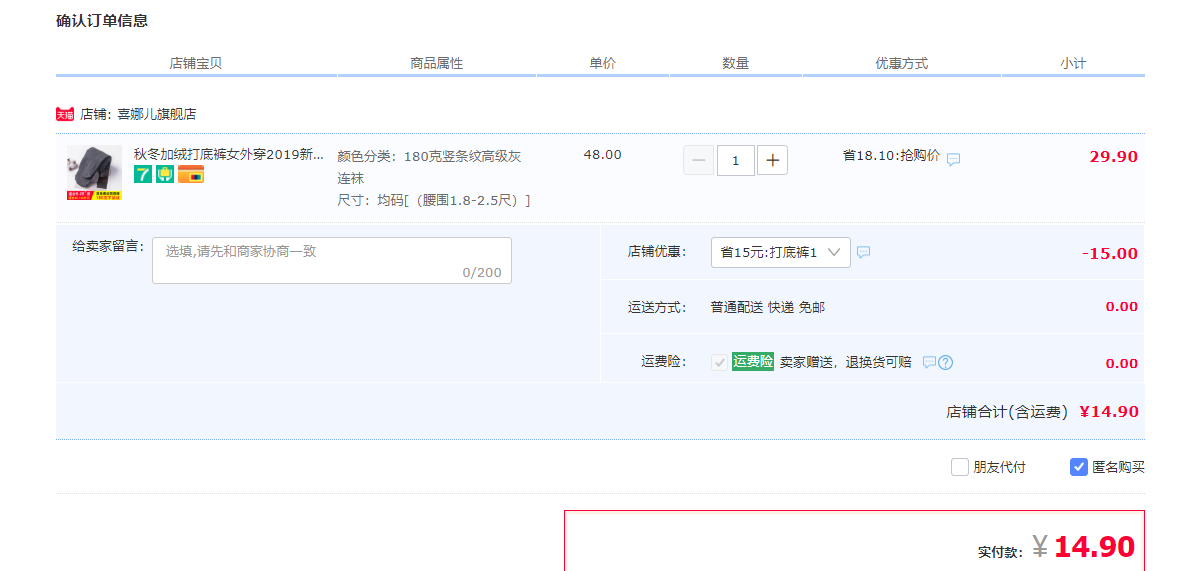1193x571 pixels.
Task: Click the -15.00 shop discount amount
Action: [1110, 254]
